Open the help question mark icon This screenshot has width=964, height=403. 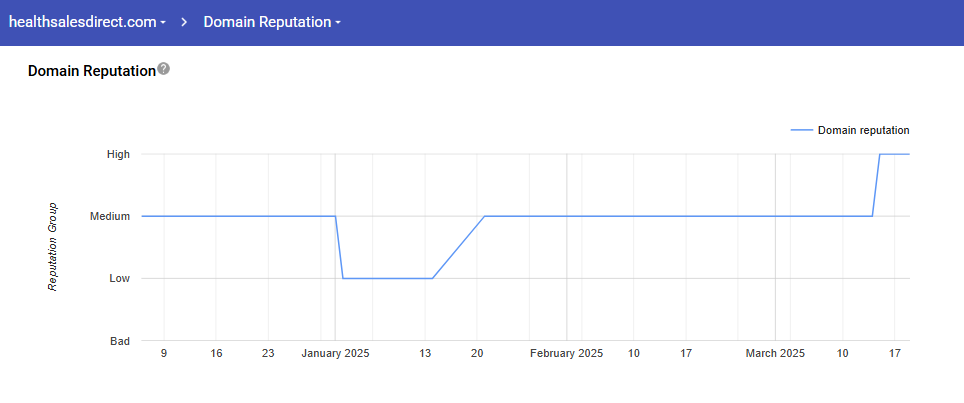point(164,70)
